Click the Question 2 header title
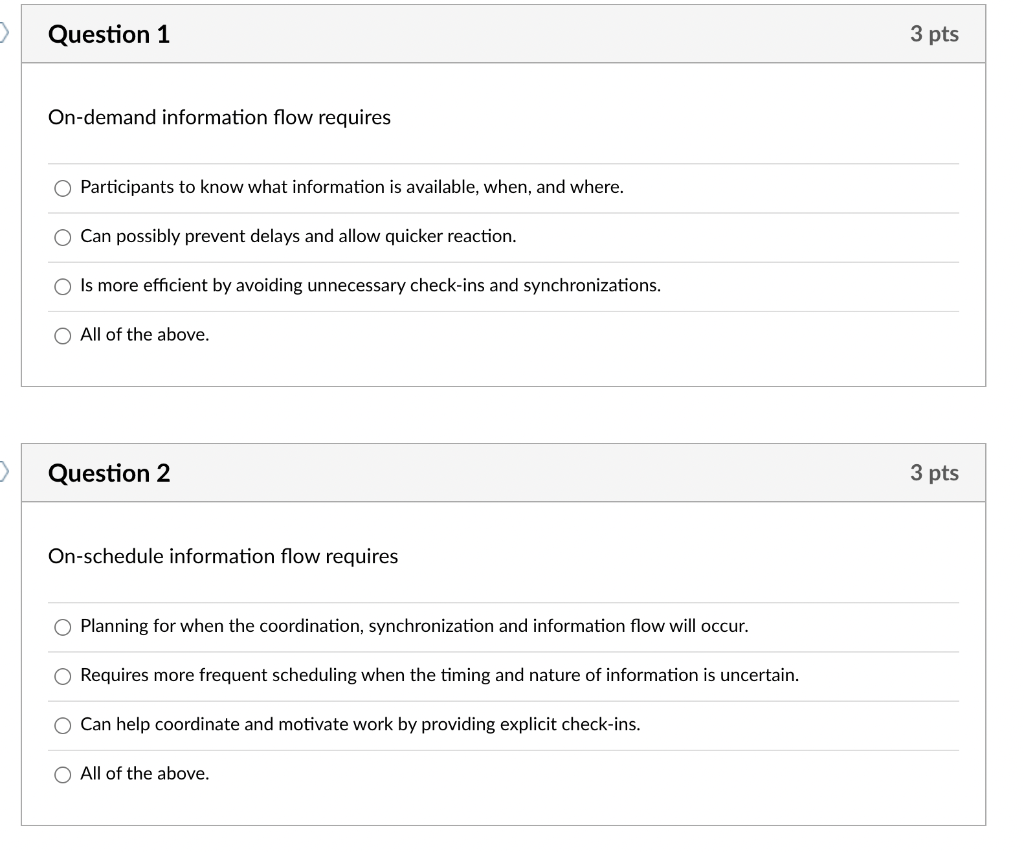Image resolution: width=1024 pixels, height=852 pixels. pyautogui.click(x=109, y=472)
